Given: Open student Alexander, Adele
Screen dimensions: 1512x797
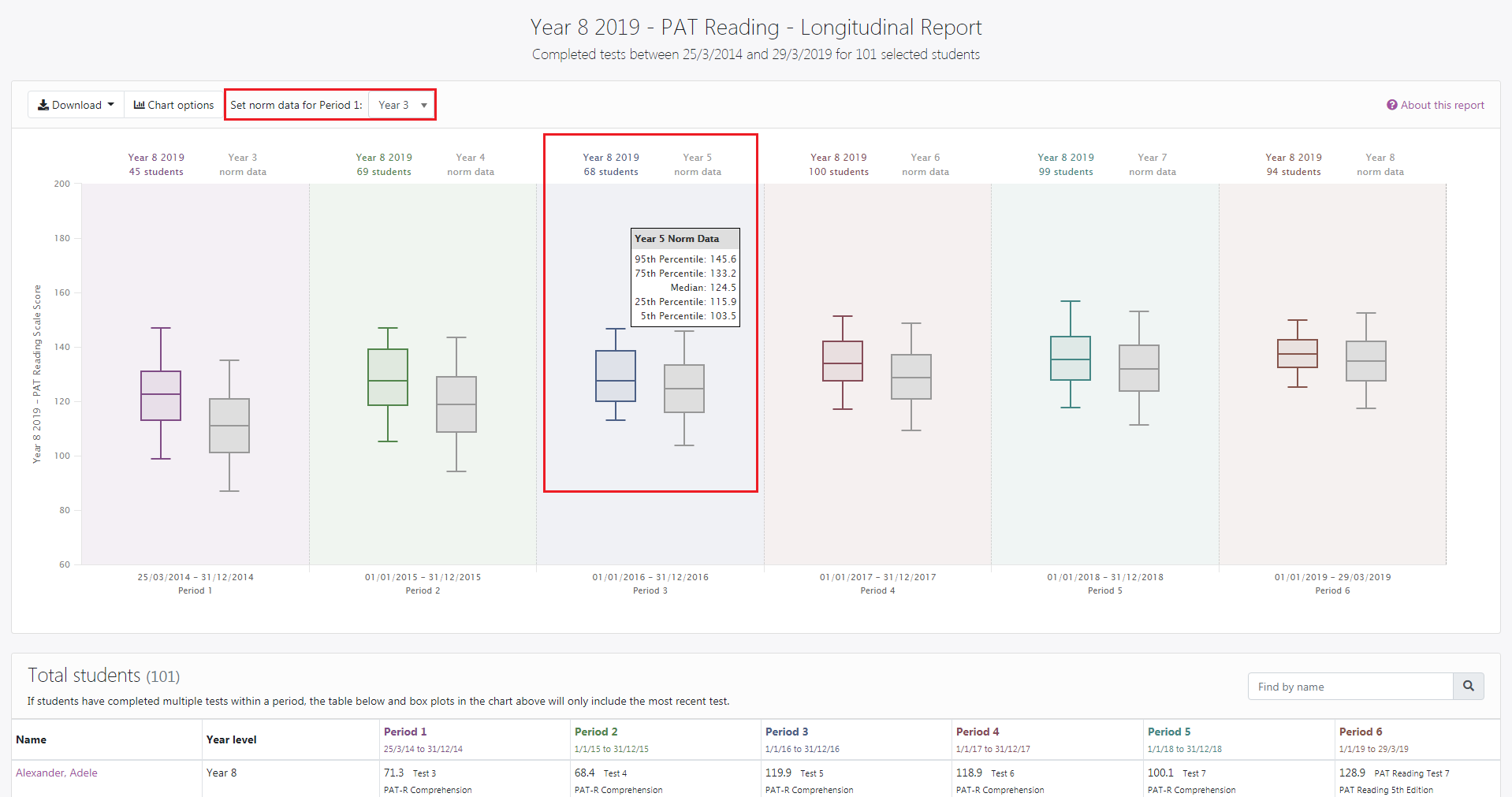Looking at the screenshot, I should tap(57, 773).
